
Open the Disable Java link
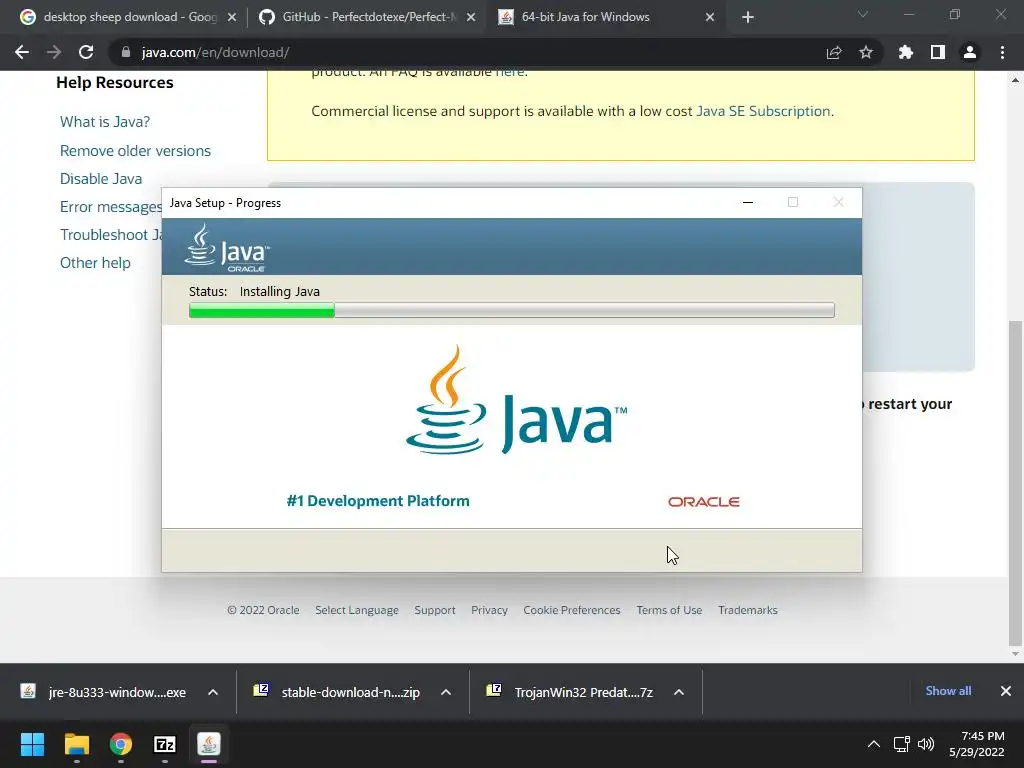click(101, 179)
